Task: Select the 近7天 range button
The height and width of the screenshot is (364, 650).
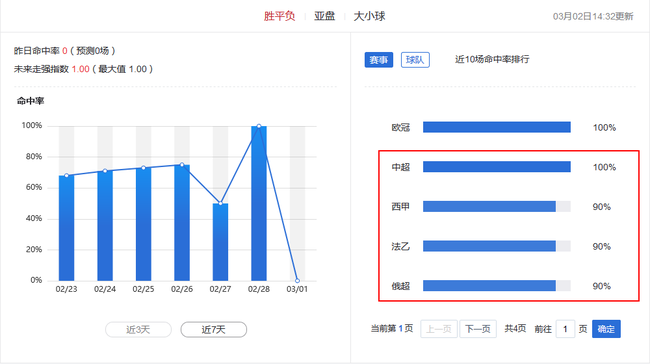Action: tap(213, 330)
